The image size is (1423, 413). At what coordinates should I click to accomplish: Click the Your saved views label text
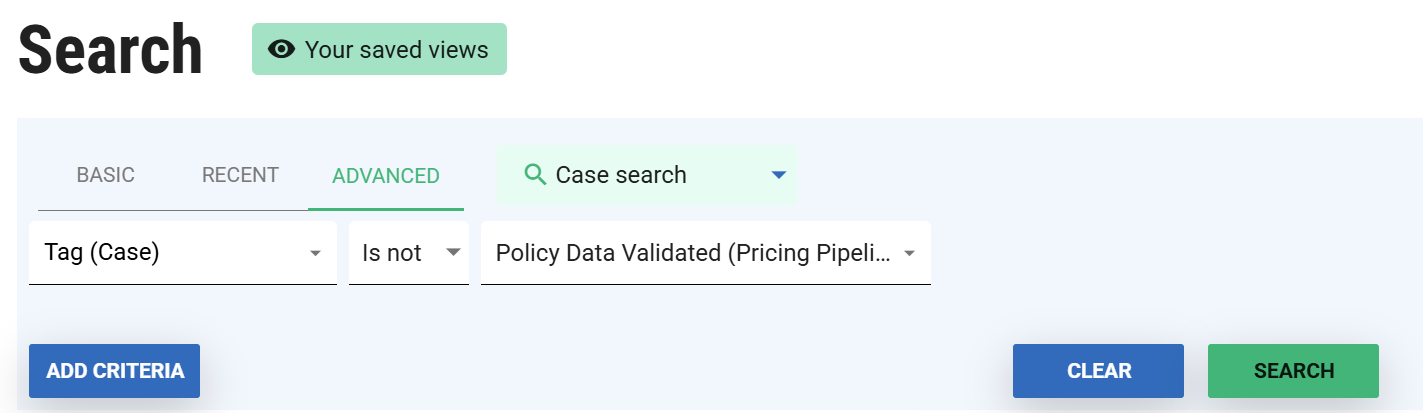(x=396, y=49)
